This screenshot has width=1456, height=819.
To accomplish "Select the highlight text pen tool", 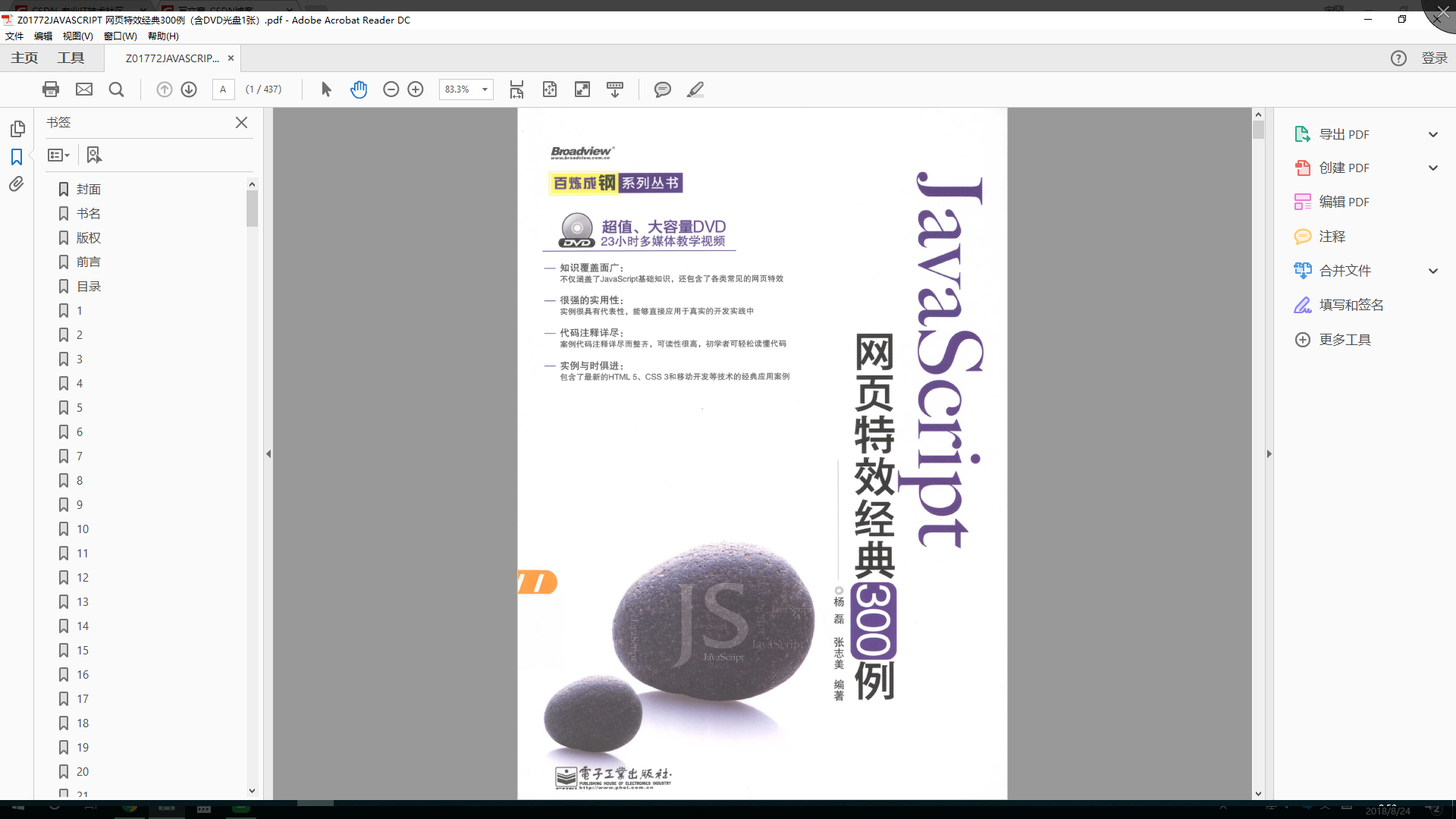I will click(x=695, y=89).
